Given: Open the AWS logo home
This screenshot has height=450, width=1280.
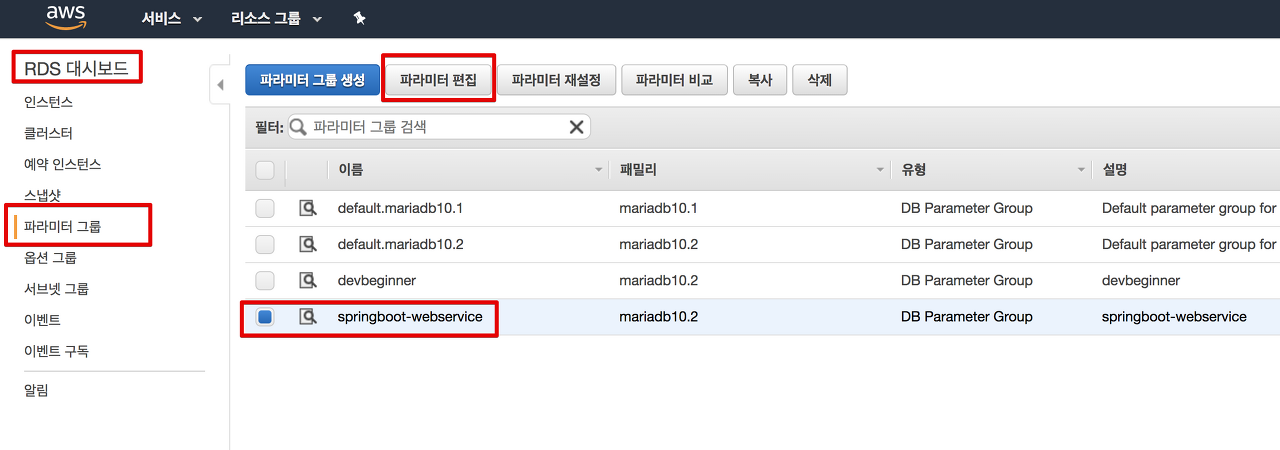Looking at the screenshot, I should (x=65, y=18).
